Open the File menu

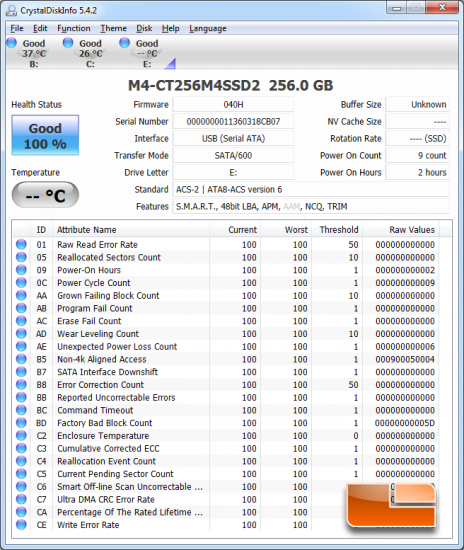16,28
